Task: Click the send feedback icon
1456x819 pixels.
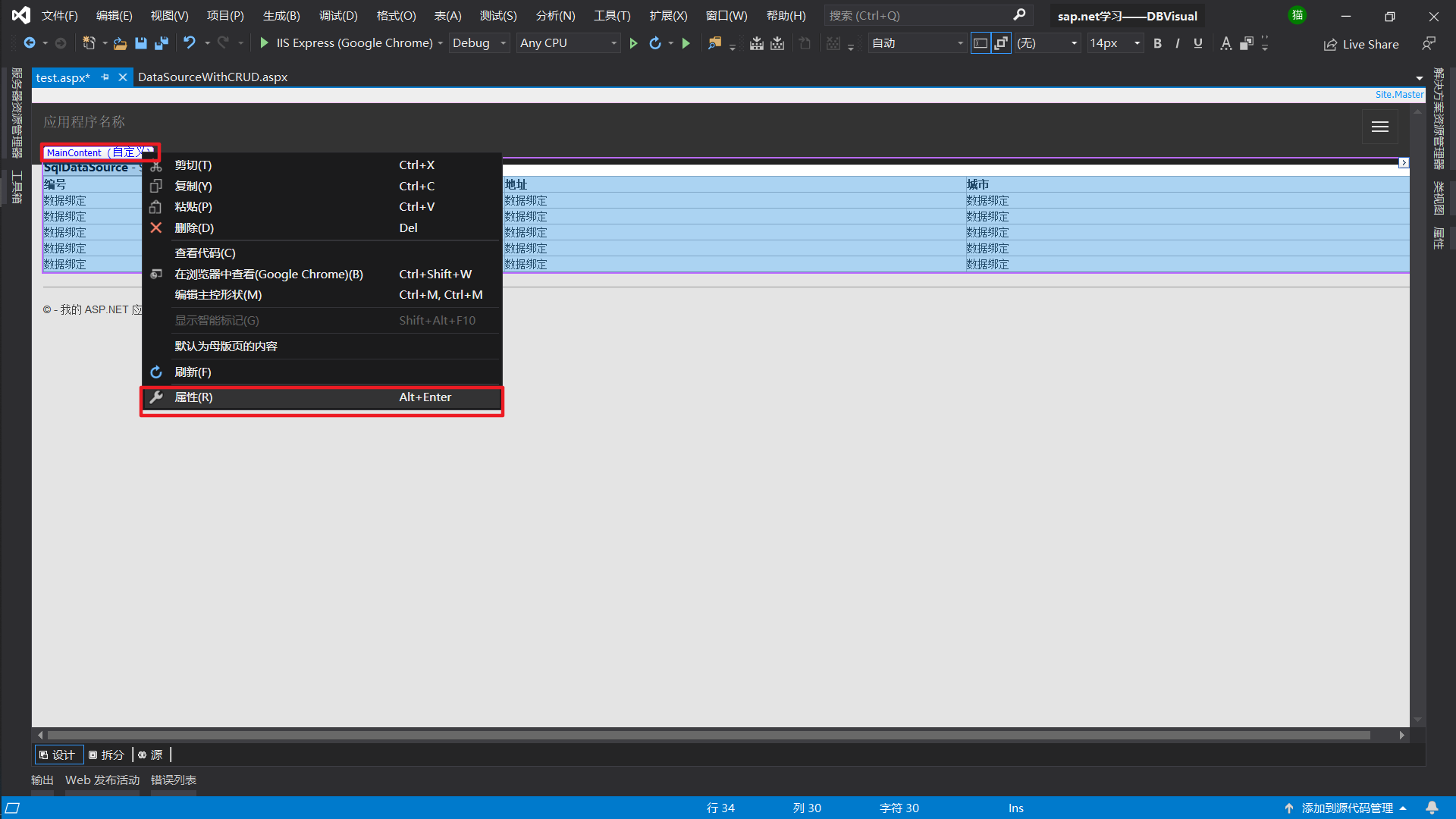Action: 1429,43
